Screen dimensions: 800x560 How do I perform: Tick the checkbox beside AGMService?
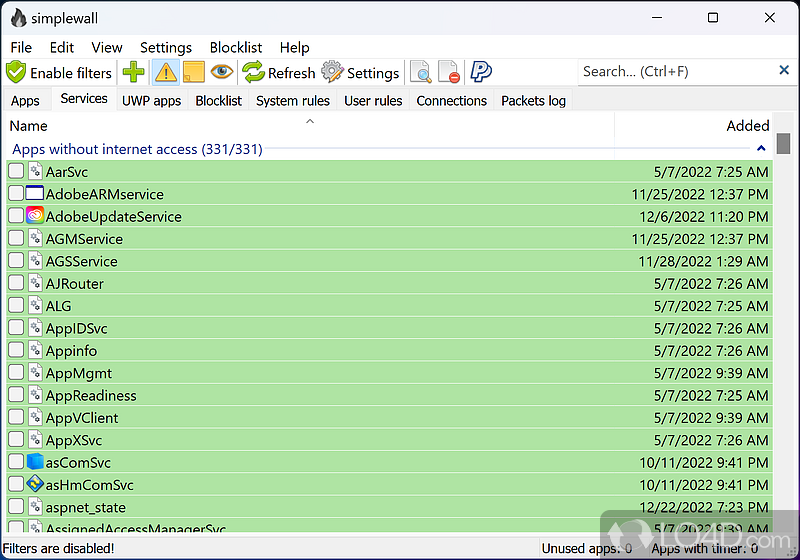click(16, 239)
